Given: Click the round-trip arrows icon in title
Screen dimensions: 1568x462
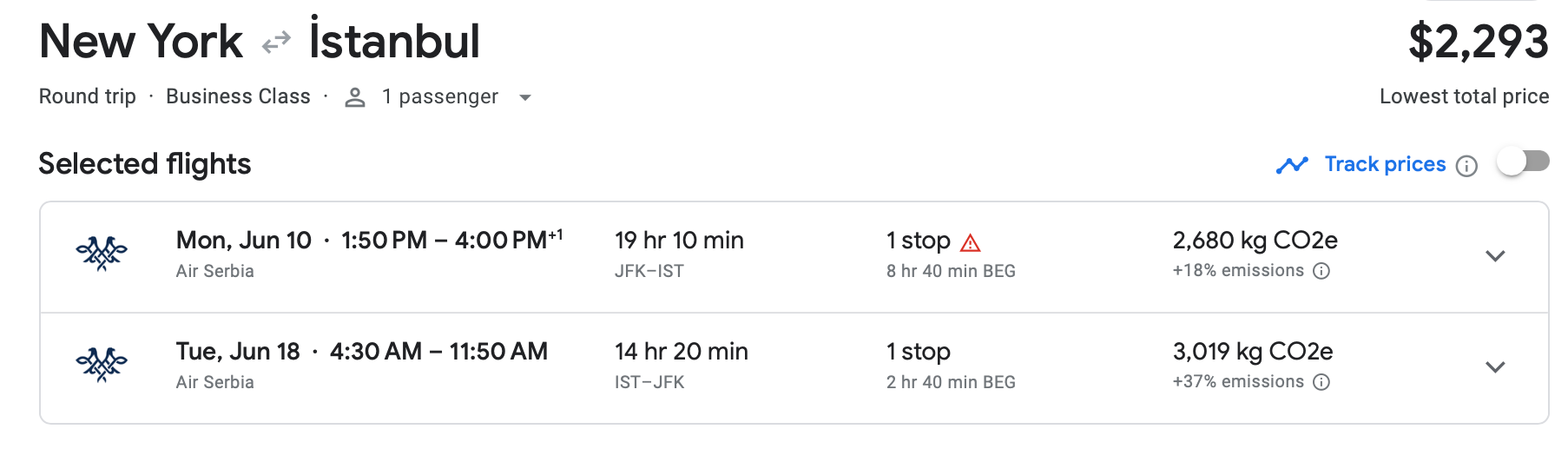Looking at the screenshot, I should 276,43.
